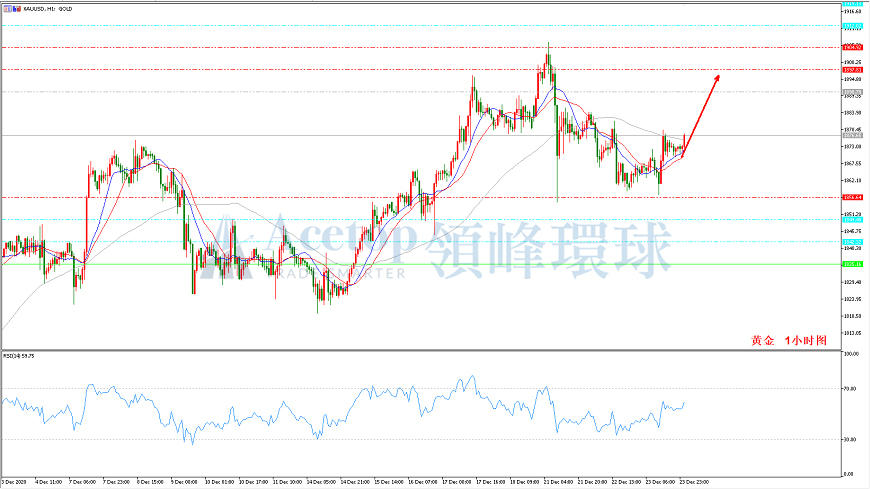
Task: Click the chart symbol icon beside XAUUSD
Action: (x=8, y=9)
